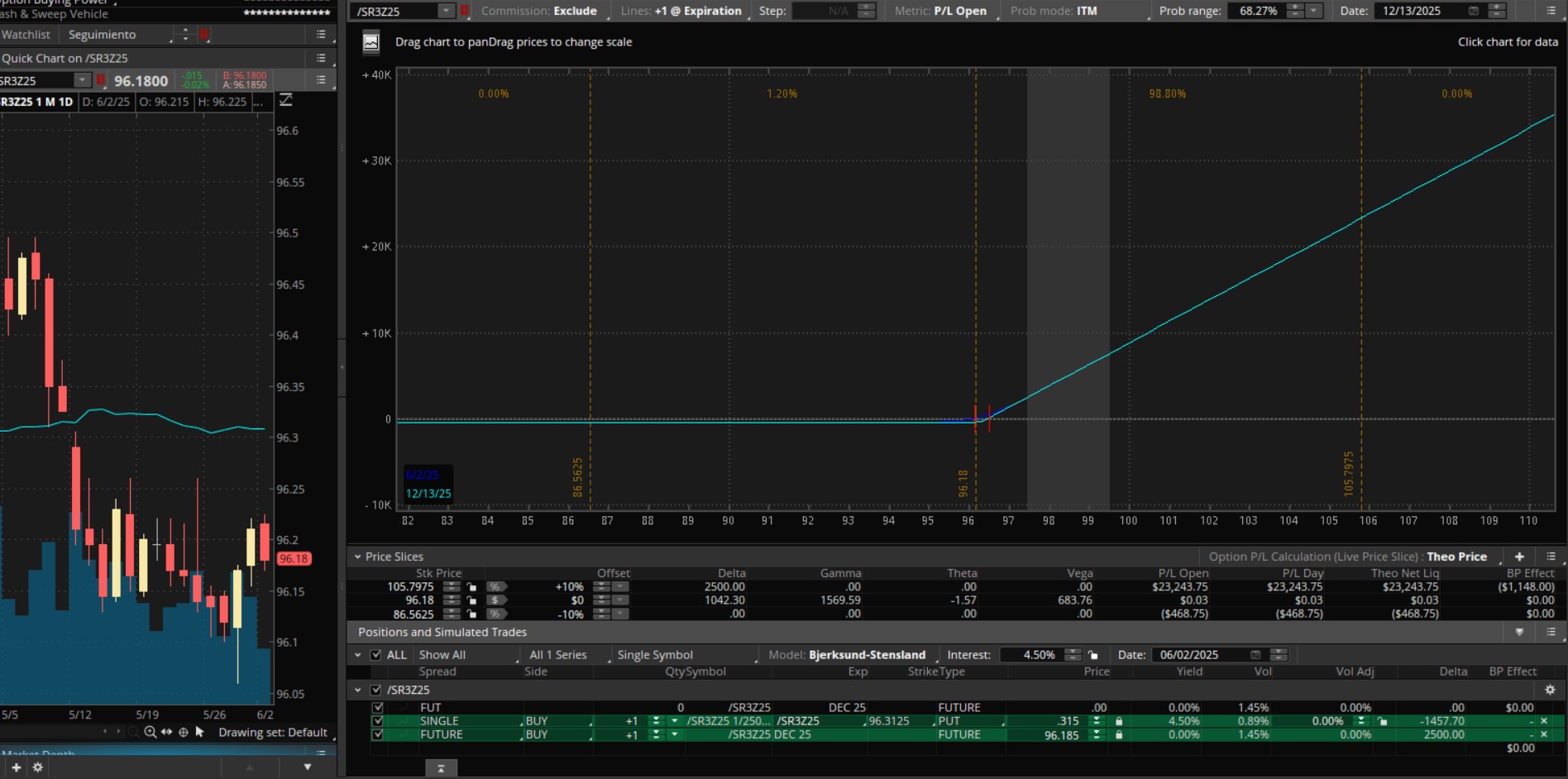Image resolution: width=1568 pixels, height=779 pixels.
Task: Uncheck the FUT position row checkbox
Action: (x=378, y=708)
